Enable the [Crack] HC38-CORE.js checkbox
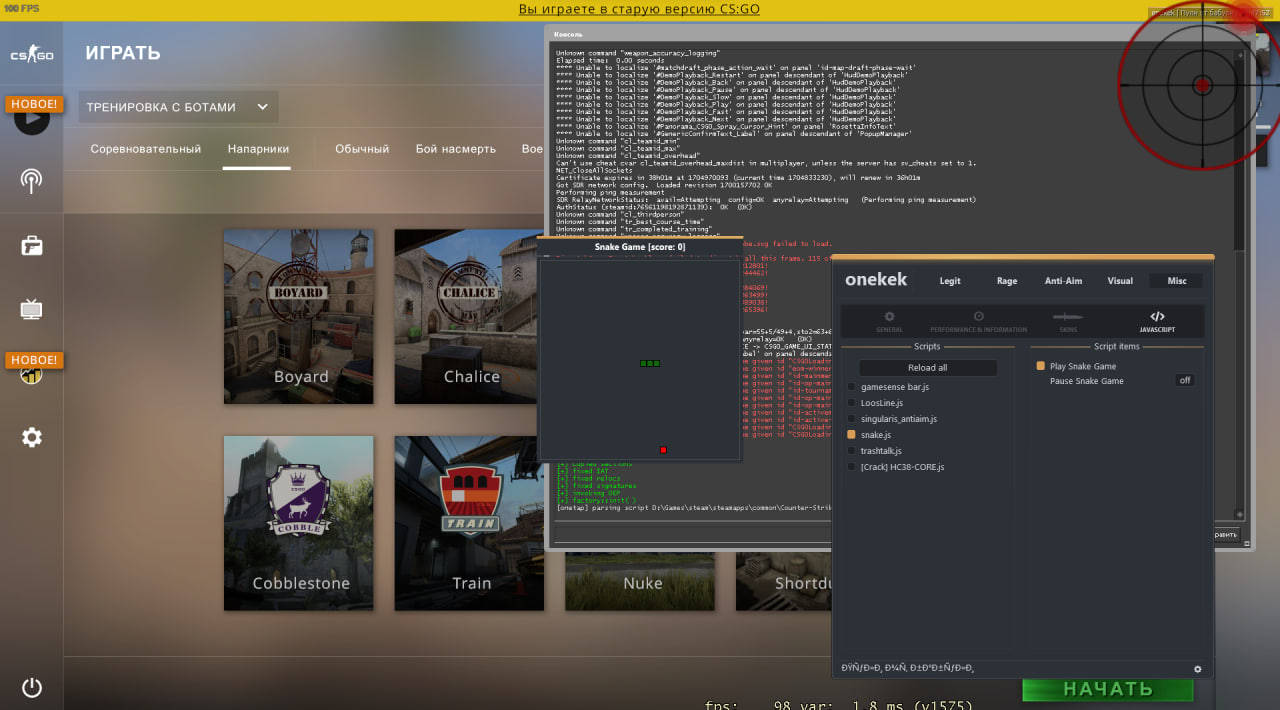1280x710 pixels. pyautogui.click(x=852, y=467)
